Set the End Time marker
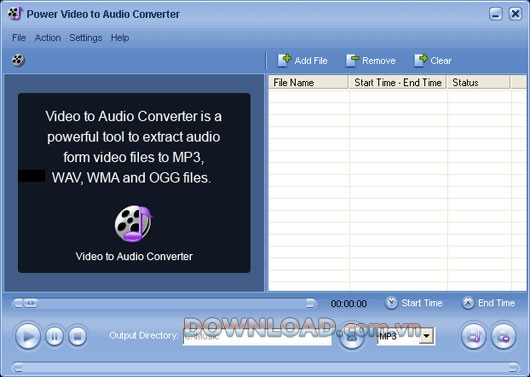 pyautogui.click(x=488, y=303)
